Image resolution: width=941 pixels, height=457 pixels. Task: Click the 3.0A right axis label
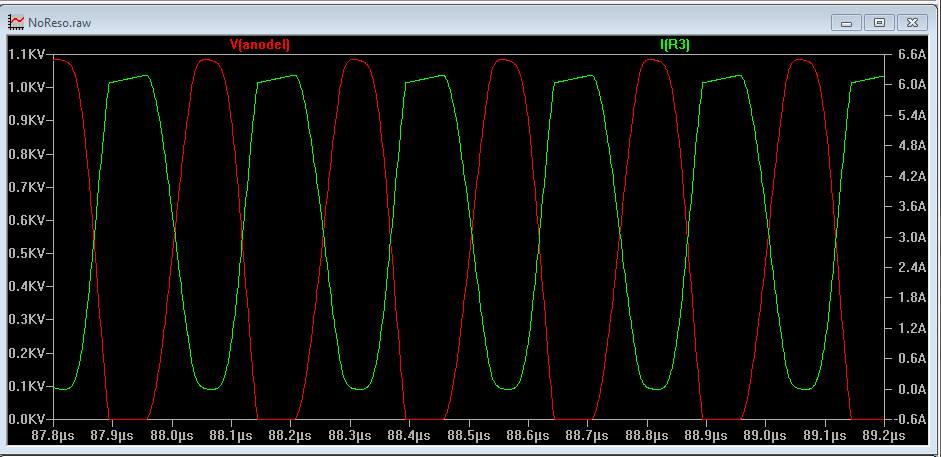911,237
